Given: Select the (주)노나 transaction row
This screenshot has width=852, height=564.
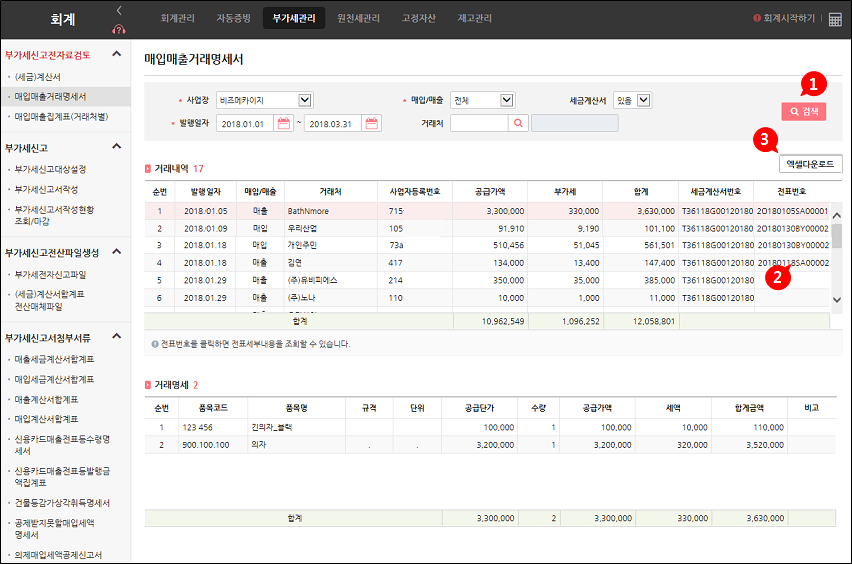Looking at the screenshot, I should pos(487,298).
